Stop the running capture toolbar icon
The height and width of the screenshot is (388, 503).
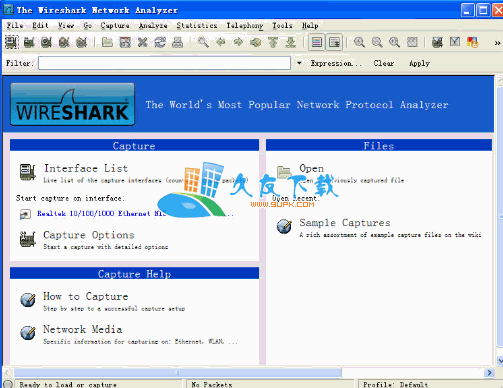[x=64, y=42]
